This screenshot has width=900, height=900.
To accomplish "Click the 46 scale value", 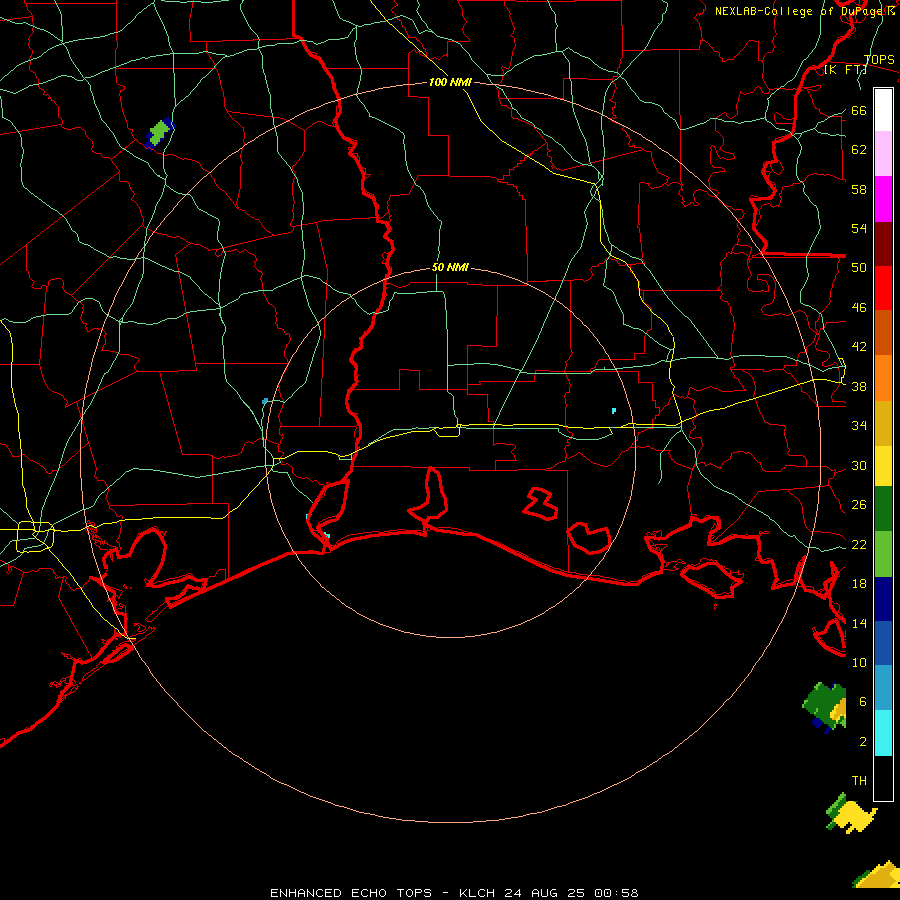I will pyautogui.click(x=859, y=308).
